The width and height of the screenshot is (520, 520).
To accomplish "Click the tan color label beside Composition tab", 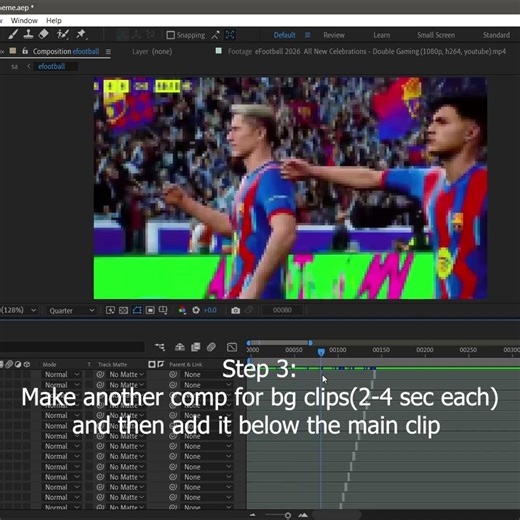I will coord(13,51).
